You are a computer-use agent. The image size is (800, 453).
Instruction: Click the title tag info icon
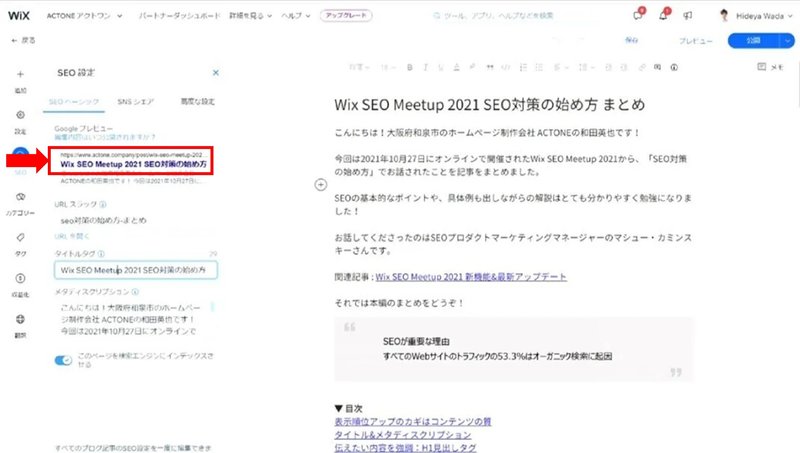(101, 254)
